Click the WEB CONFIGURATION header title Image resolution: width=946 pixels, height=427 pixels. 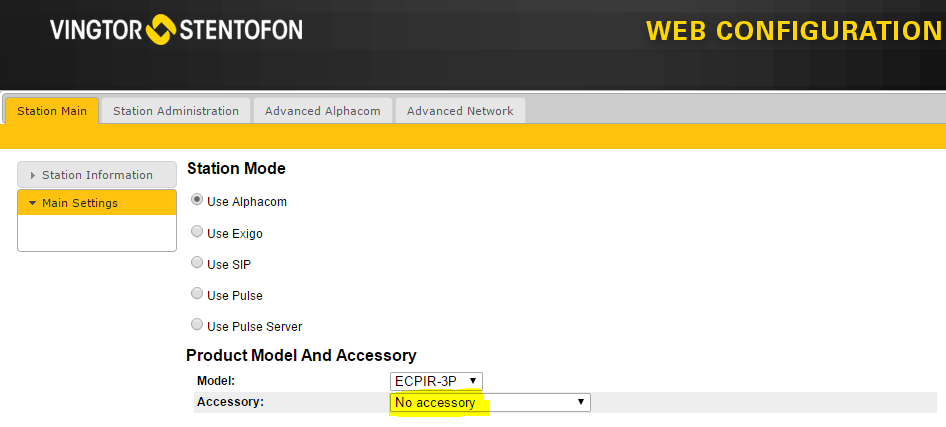click(x=794, y=31)
